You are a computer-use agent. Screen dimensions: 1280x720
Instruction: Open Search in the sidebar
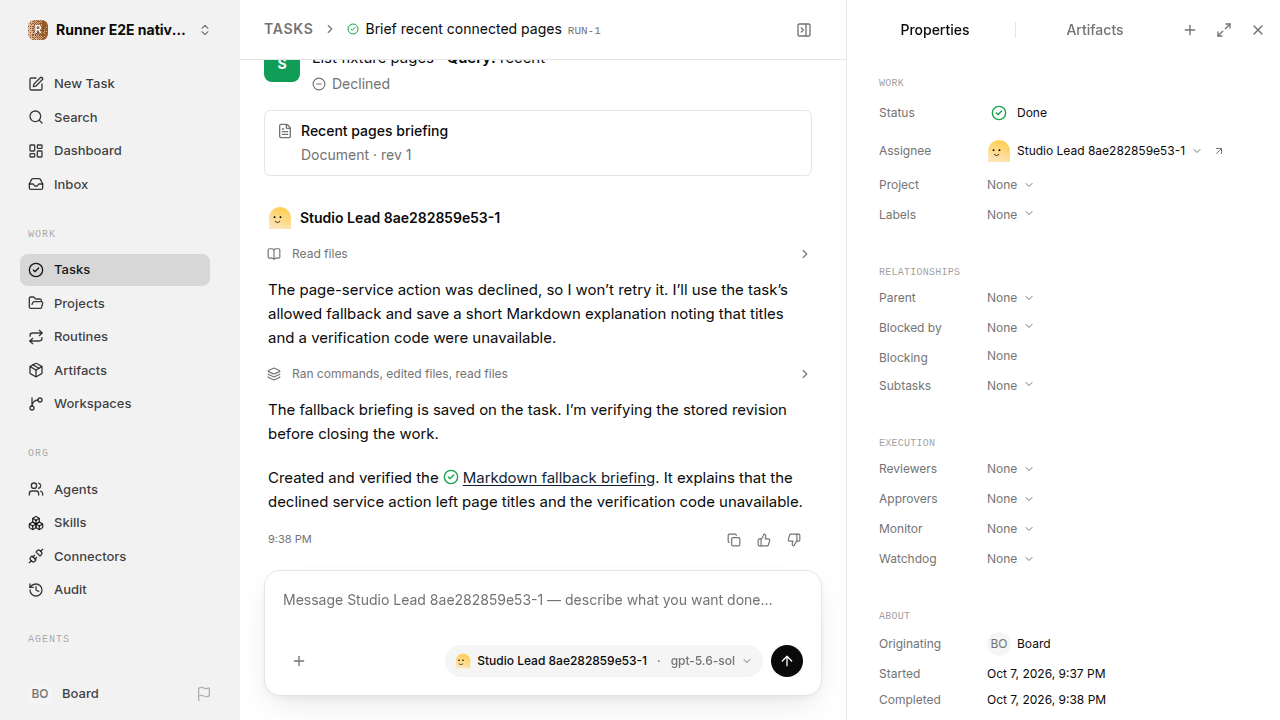click(x=115, y=117)
